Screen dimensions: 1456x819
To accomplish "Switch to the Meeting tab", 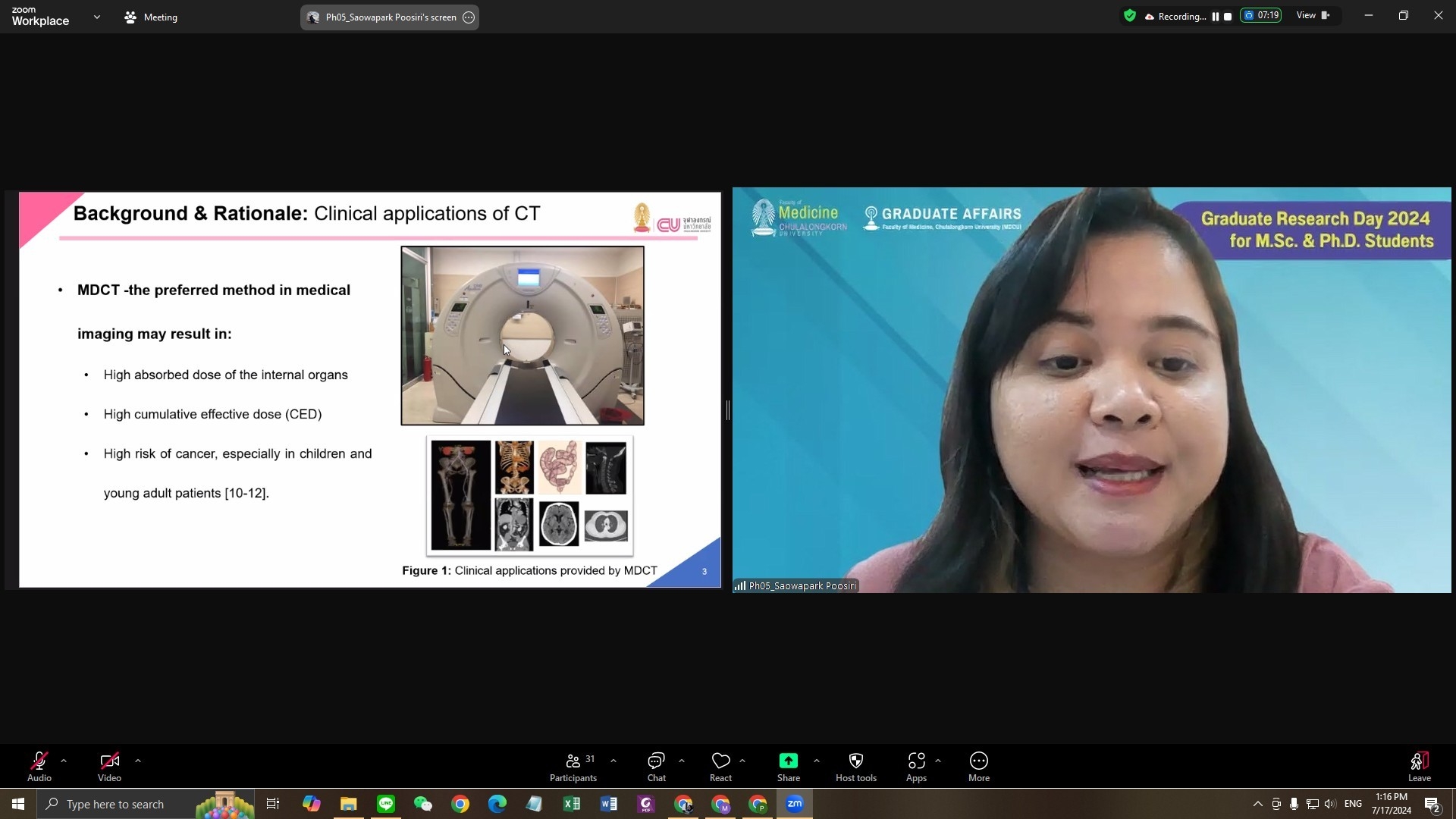I will pos(151,17).
